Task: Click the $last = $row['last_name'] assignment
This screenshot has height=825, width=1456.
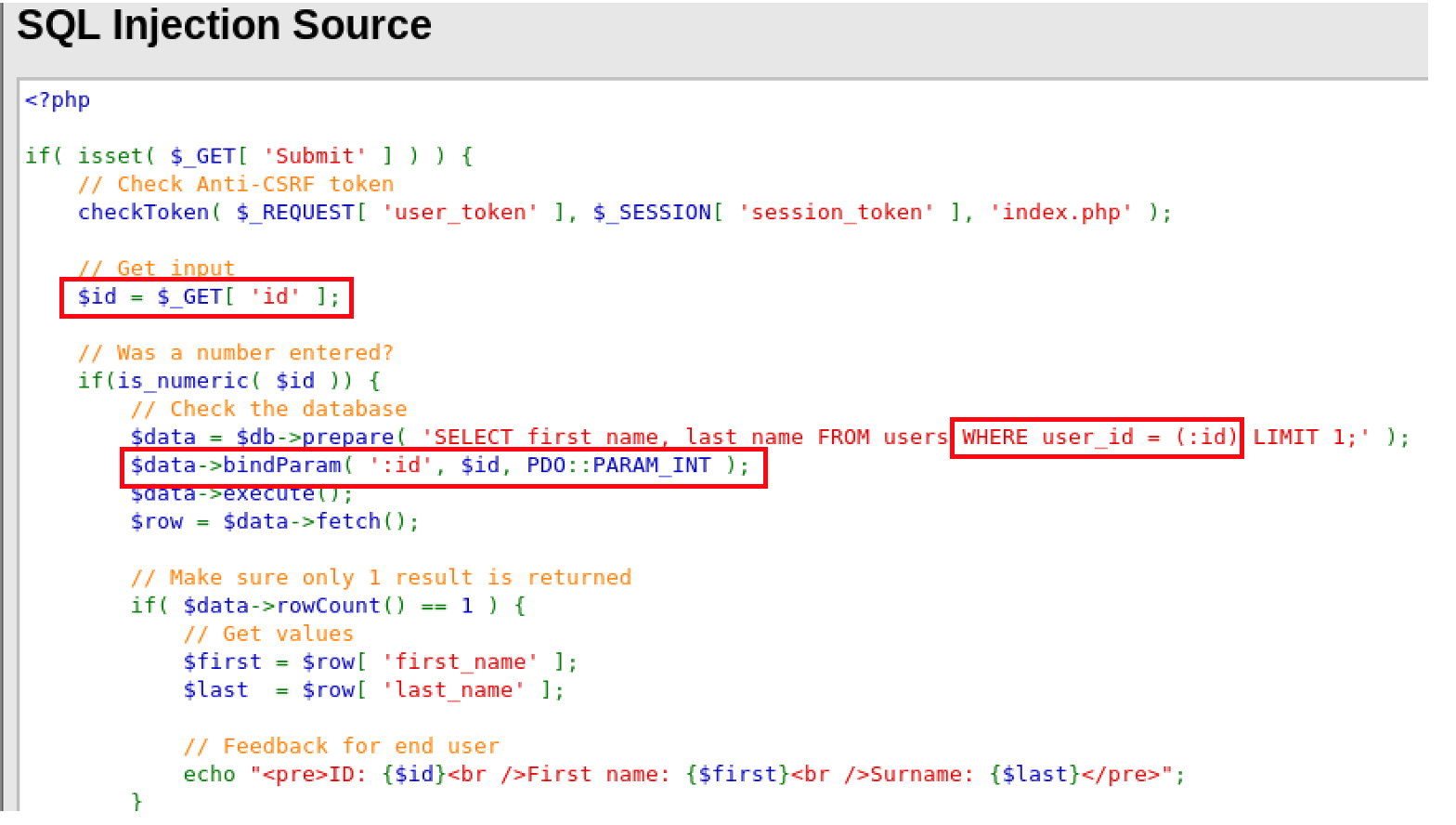Action: 373,690
